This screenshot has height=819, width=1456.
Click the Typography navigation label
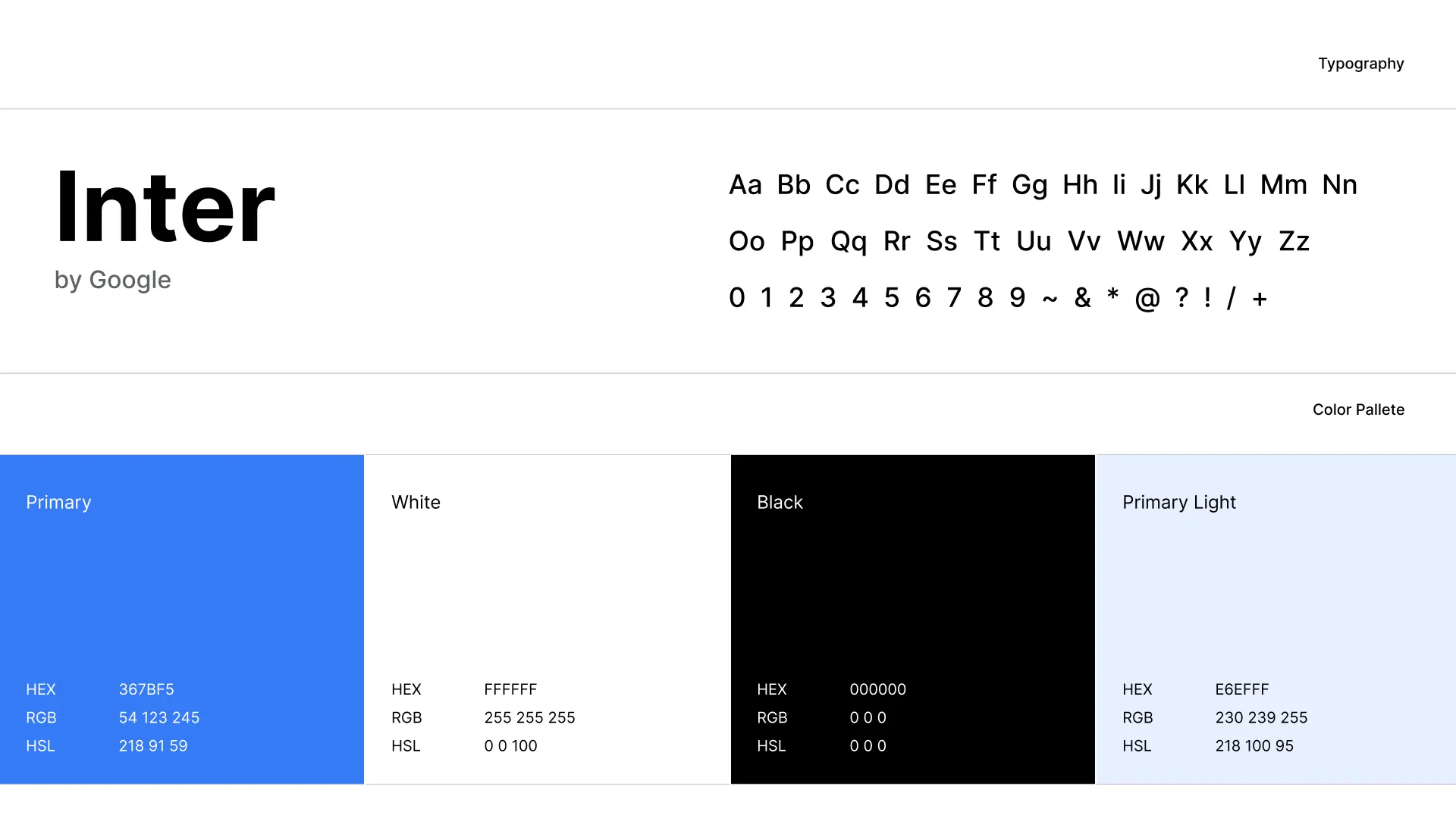click(1361, 63)
